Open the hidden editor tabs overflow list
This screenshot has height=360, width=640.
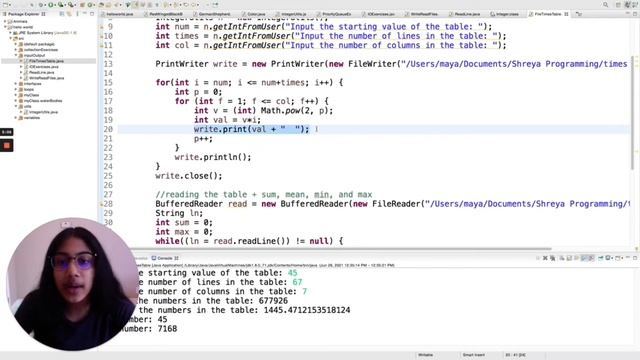click(x=579, y=14)
